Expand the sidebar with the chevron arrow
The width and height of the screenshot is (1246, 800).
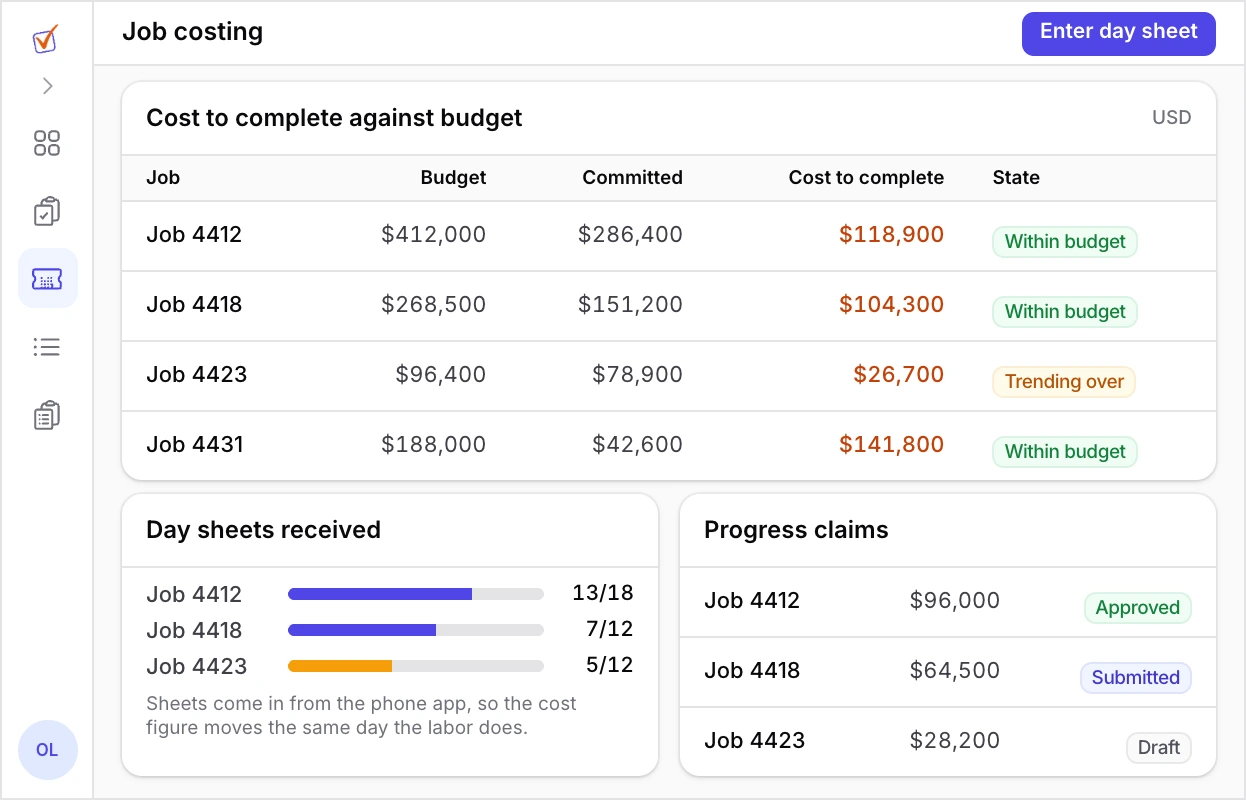pyautogui.click(x=47, y=86)
